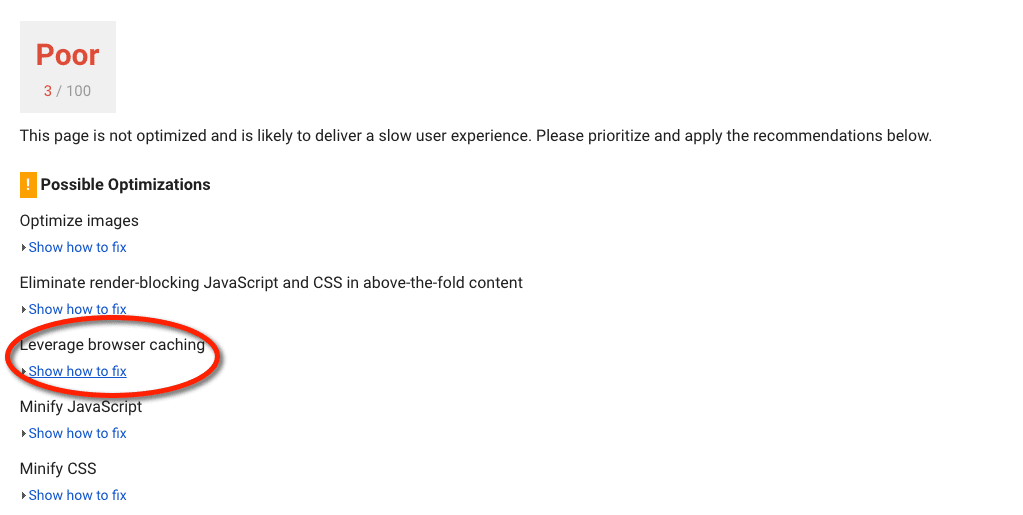Click the Eliminate render-blocking JavaScript and CSS title

click(x=271, y=283)
